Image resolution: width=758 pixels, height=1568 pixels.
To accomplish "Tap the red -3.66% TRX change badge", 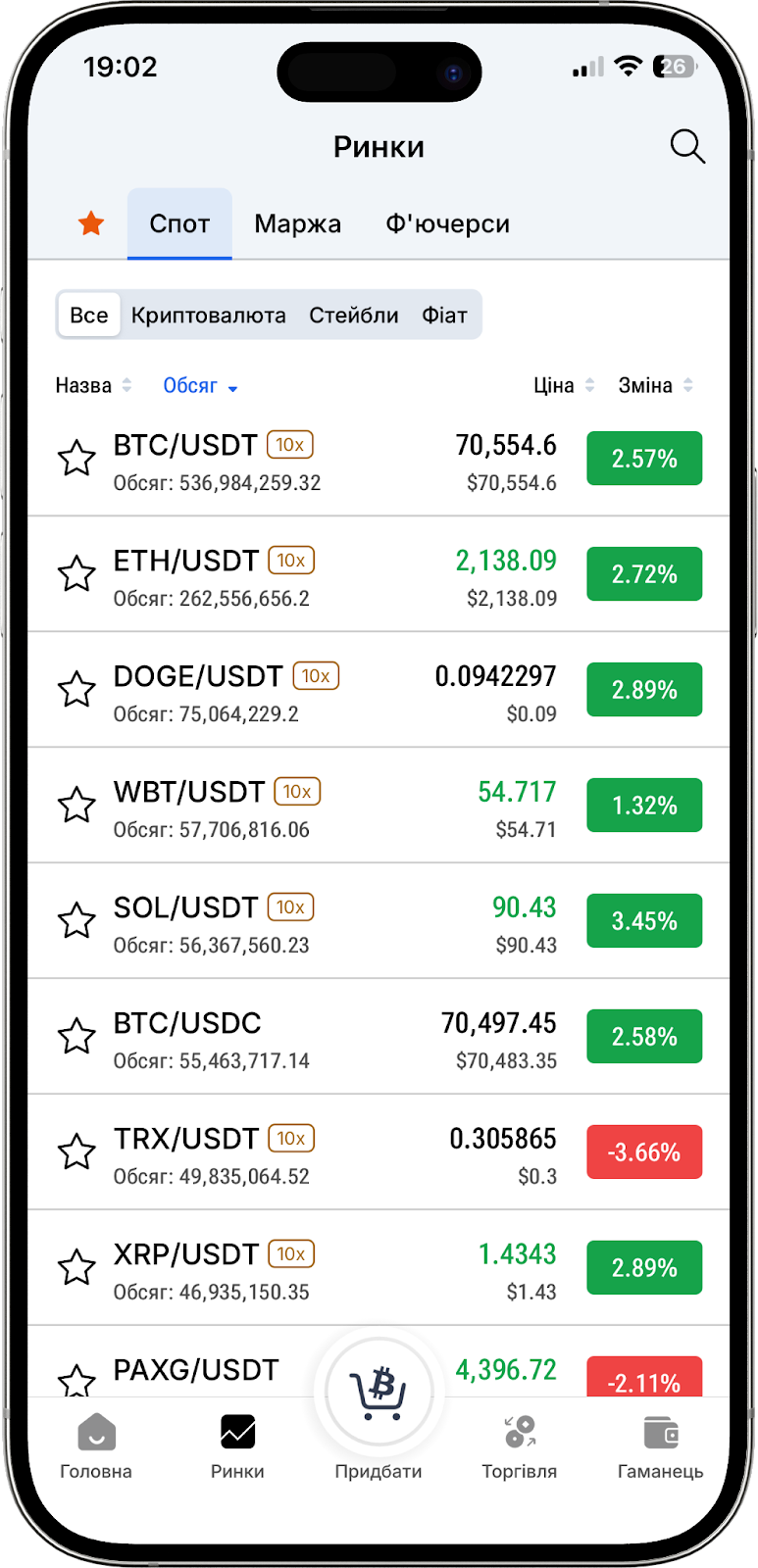I will point(644,1152).
